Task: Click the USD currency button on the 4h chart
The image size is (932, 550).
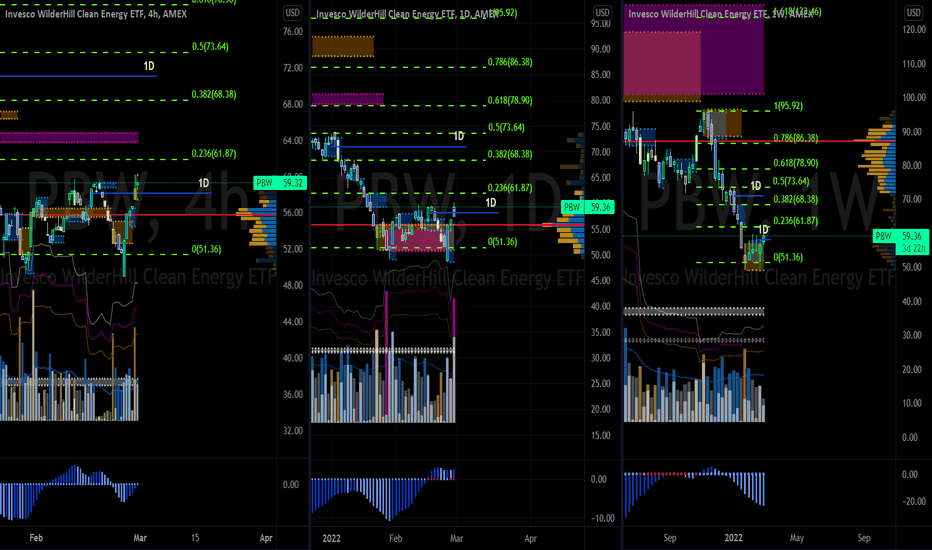Action: [292, 12]
